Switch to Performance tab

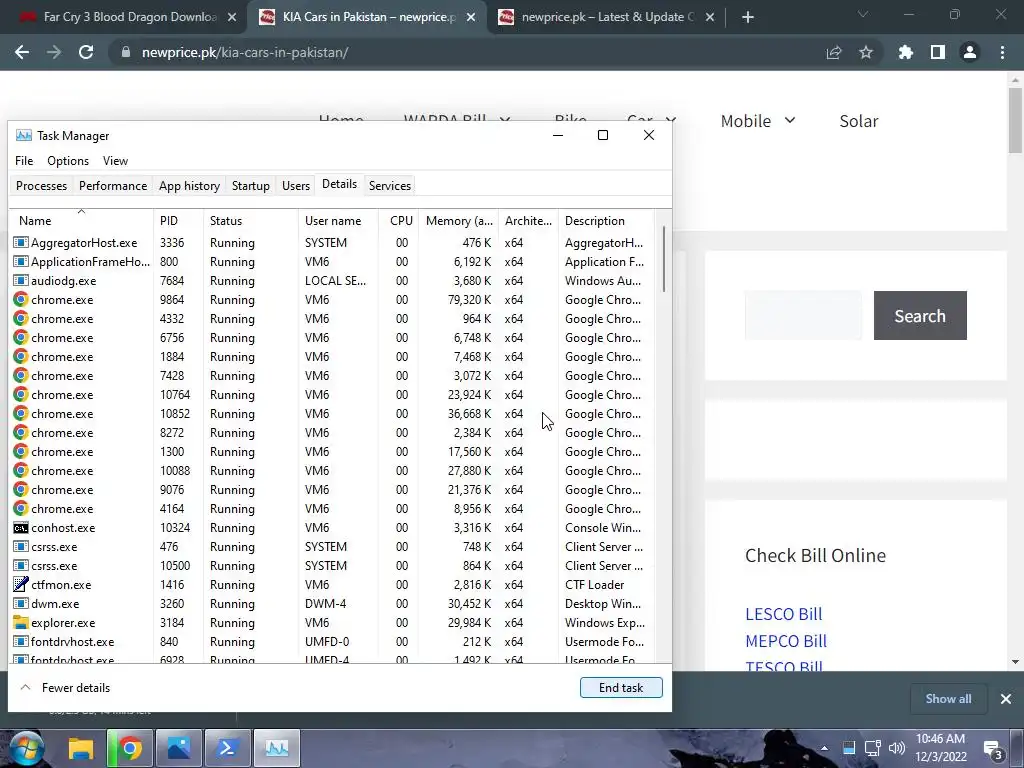113,185
